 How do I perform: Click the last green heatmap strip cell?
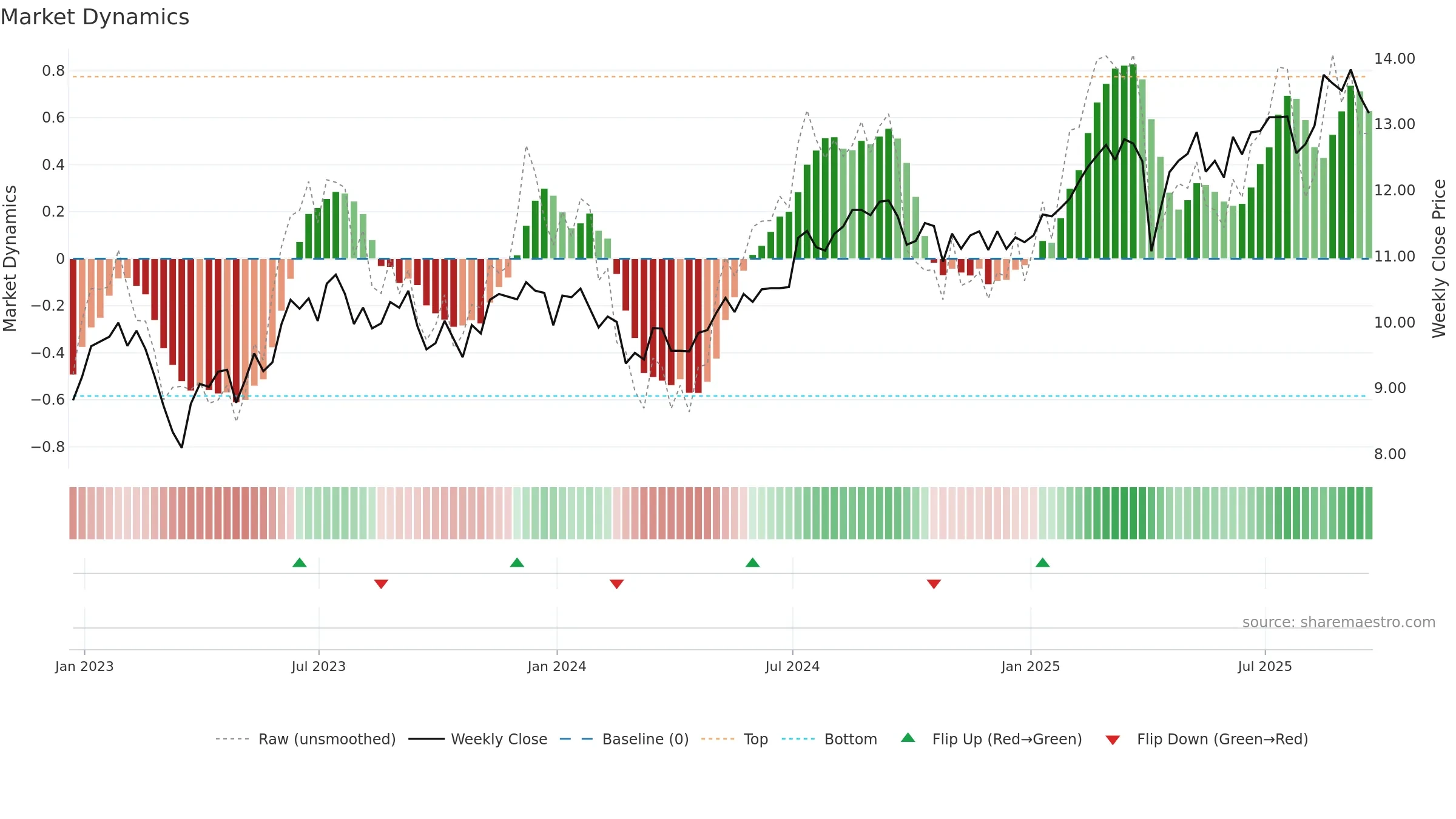point(1369,513)
